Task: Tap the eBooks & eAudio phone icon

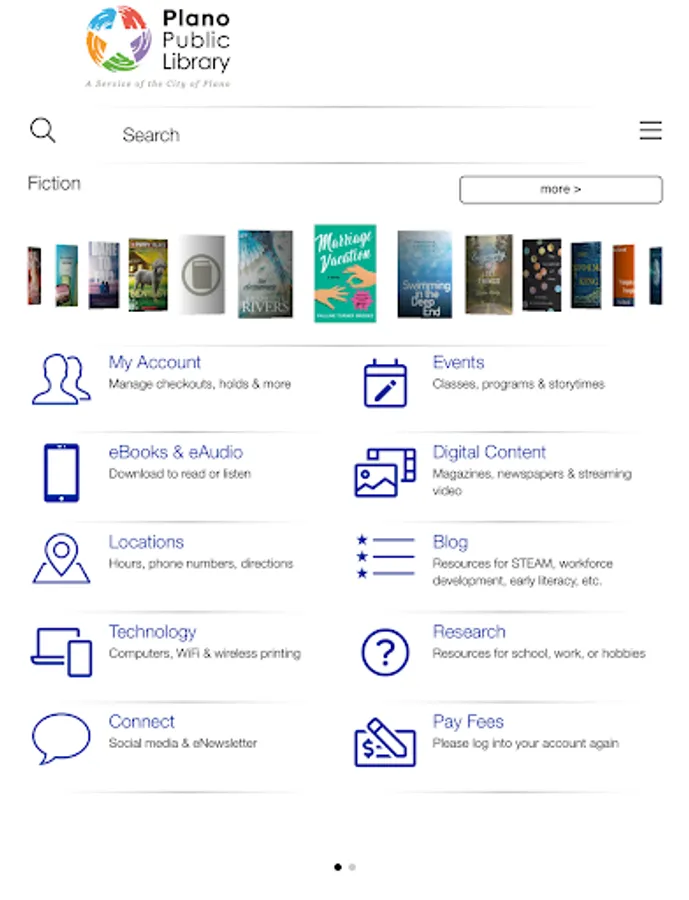Action: pyautogui.click(x=61, y=472)
